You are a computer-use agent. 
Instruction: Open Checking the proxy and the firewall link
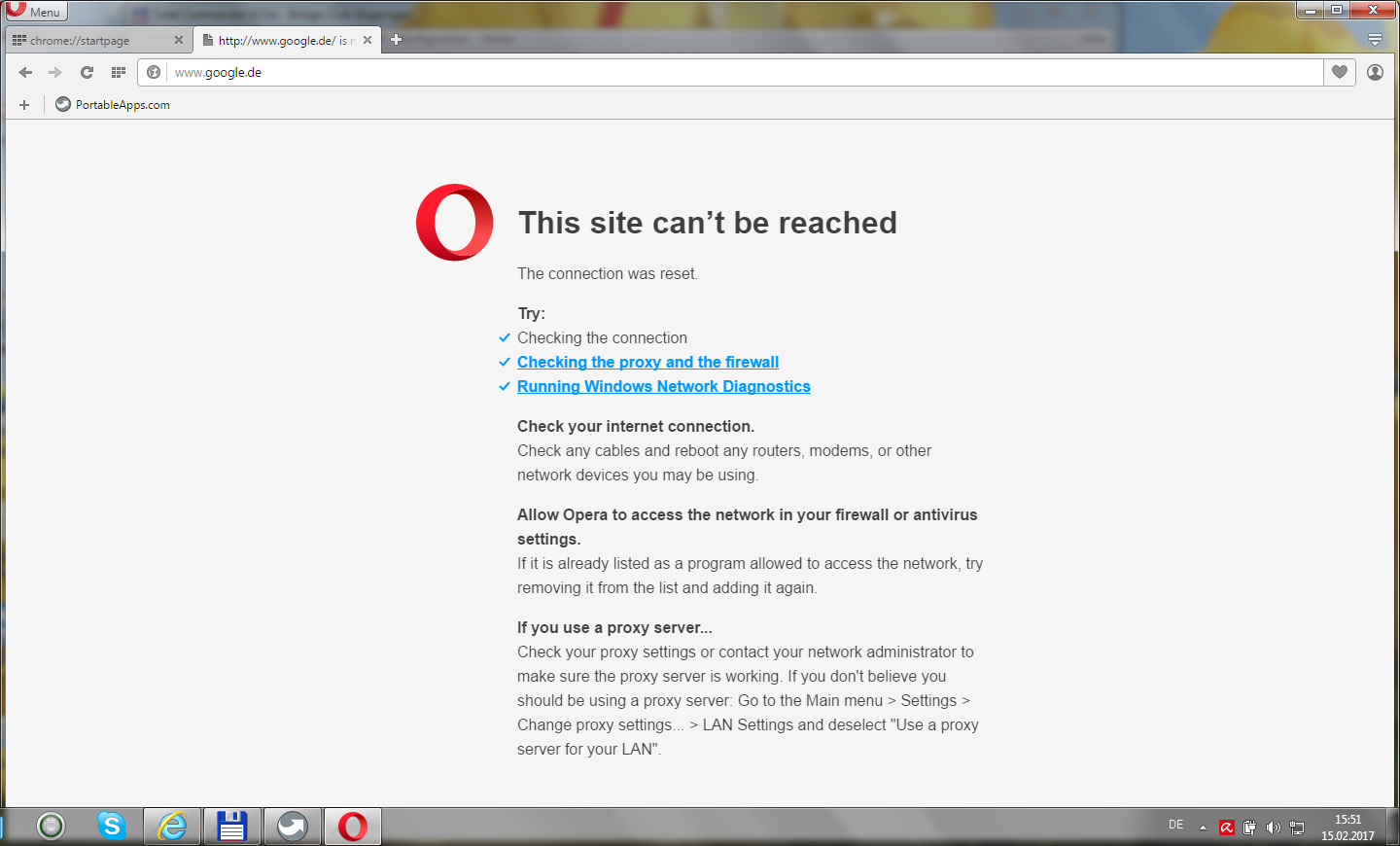point(647,362)
